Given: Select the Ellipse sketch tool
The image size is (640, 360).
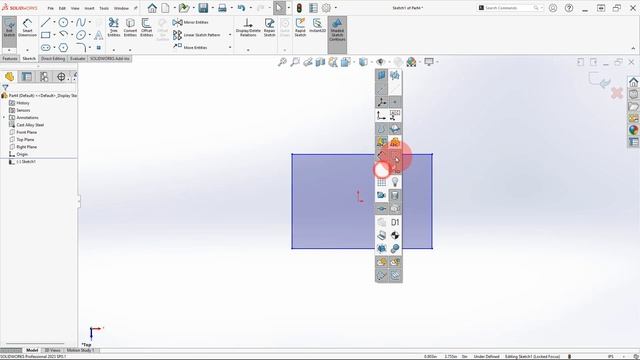Looking at the screenshot, I should point(81,35).
